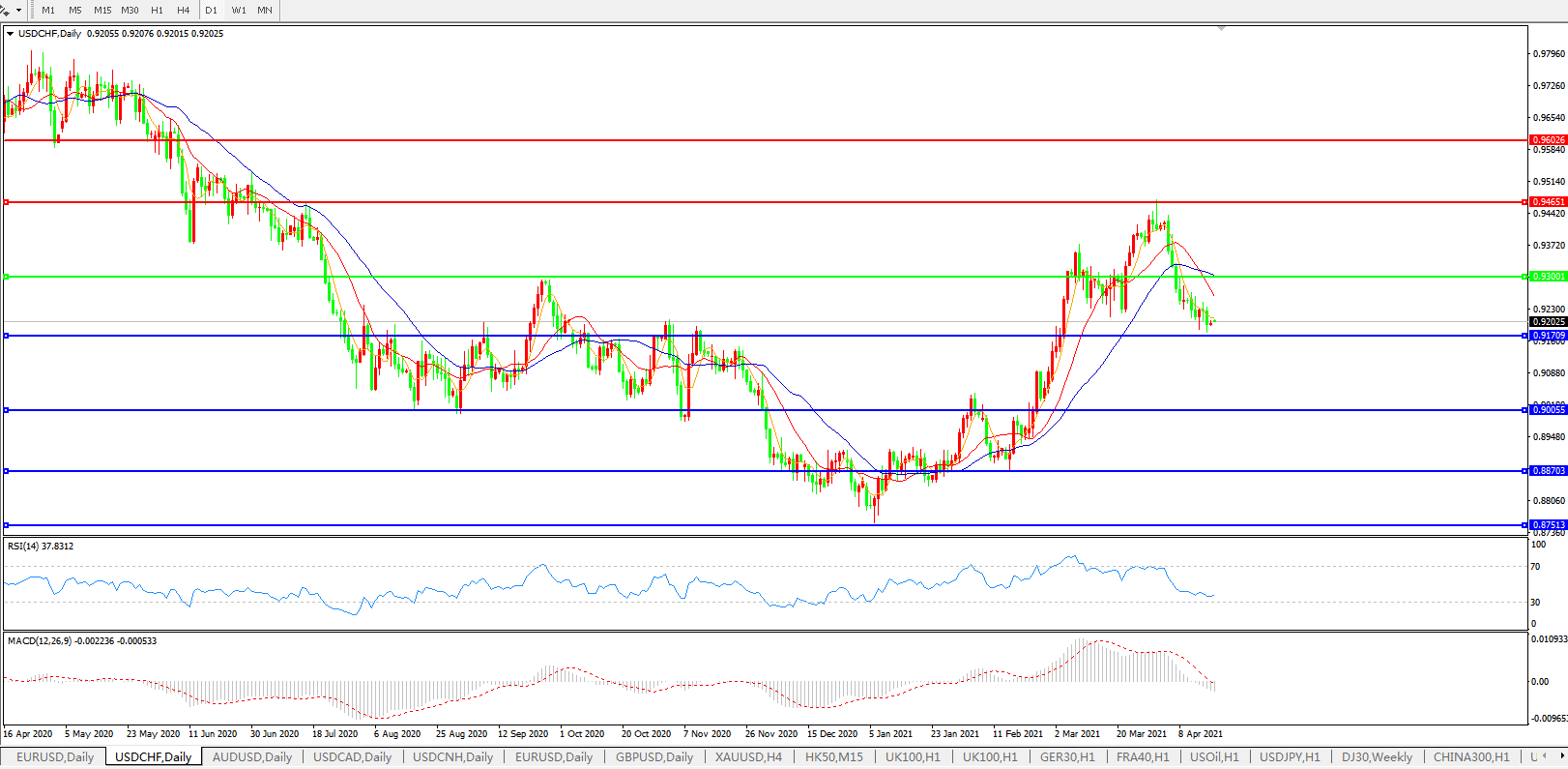This screenshot has height=769, width=1568.
Task: Click left handle of red 0.94651 line
Action: click(7, 202)
